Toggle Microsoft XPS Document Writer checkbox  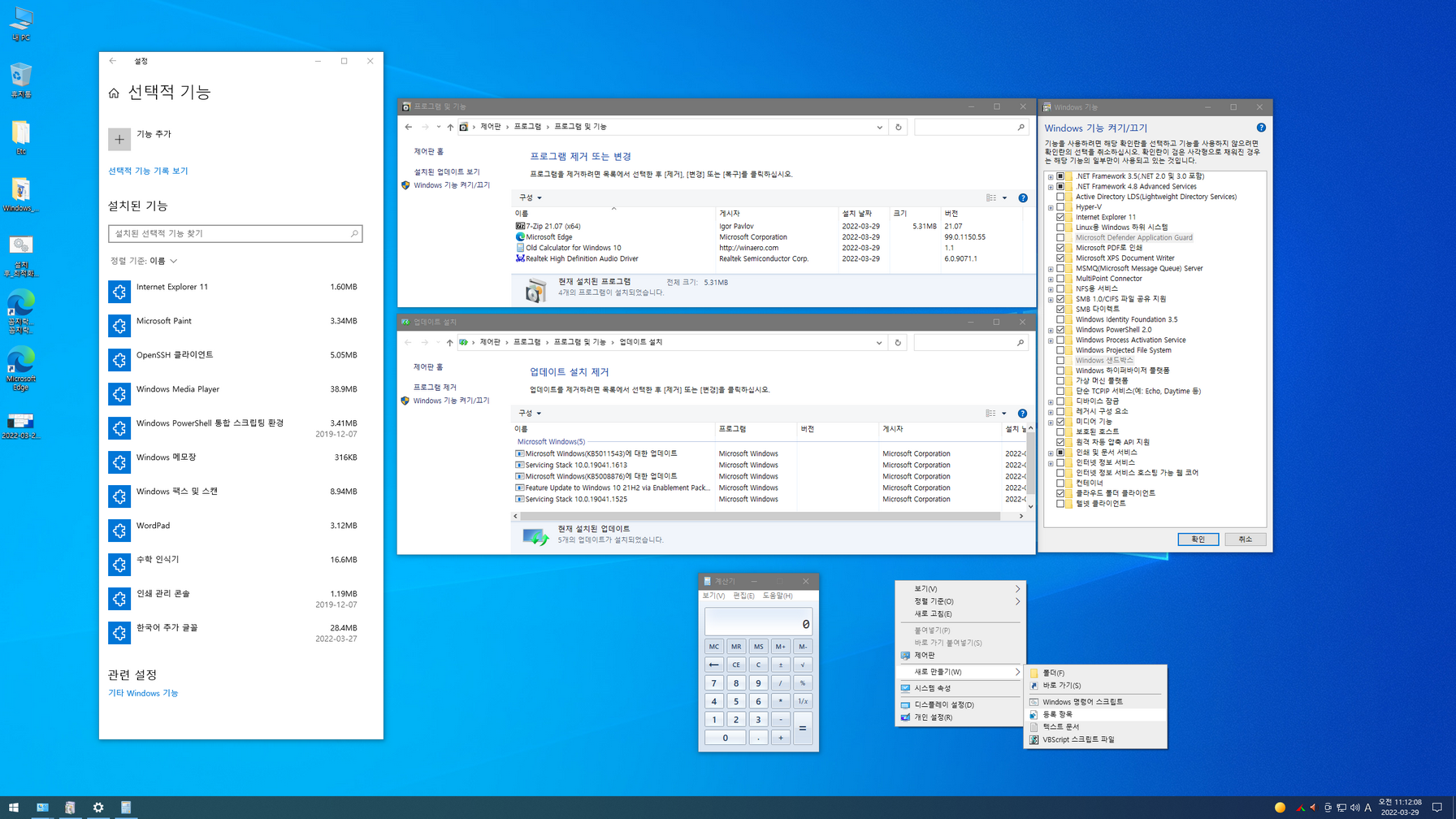1060,258
